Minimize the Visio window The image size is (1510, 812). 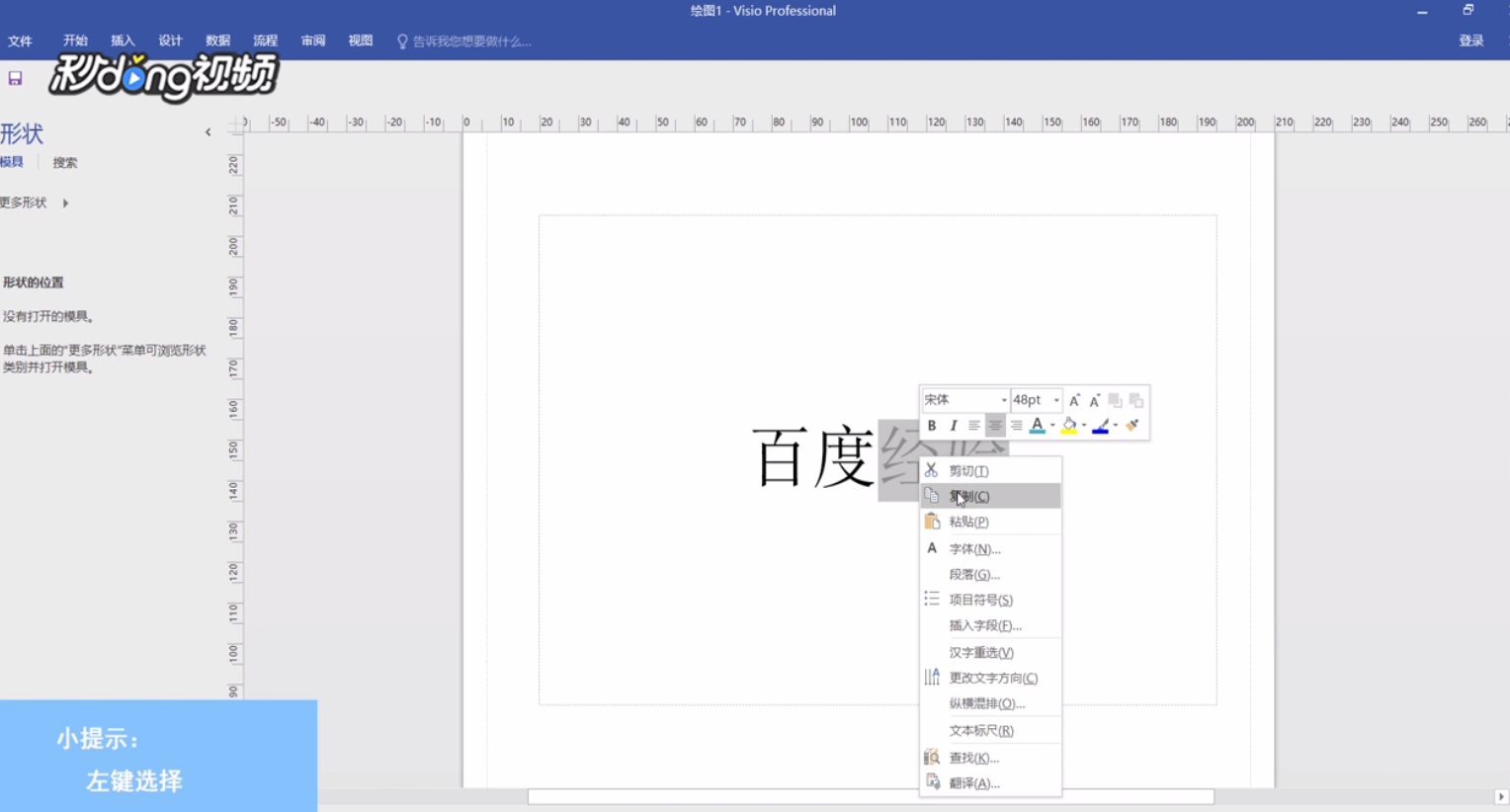click(1422, 12)
